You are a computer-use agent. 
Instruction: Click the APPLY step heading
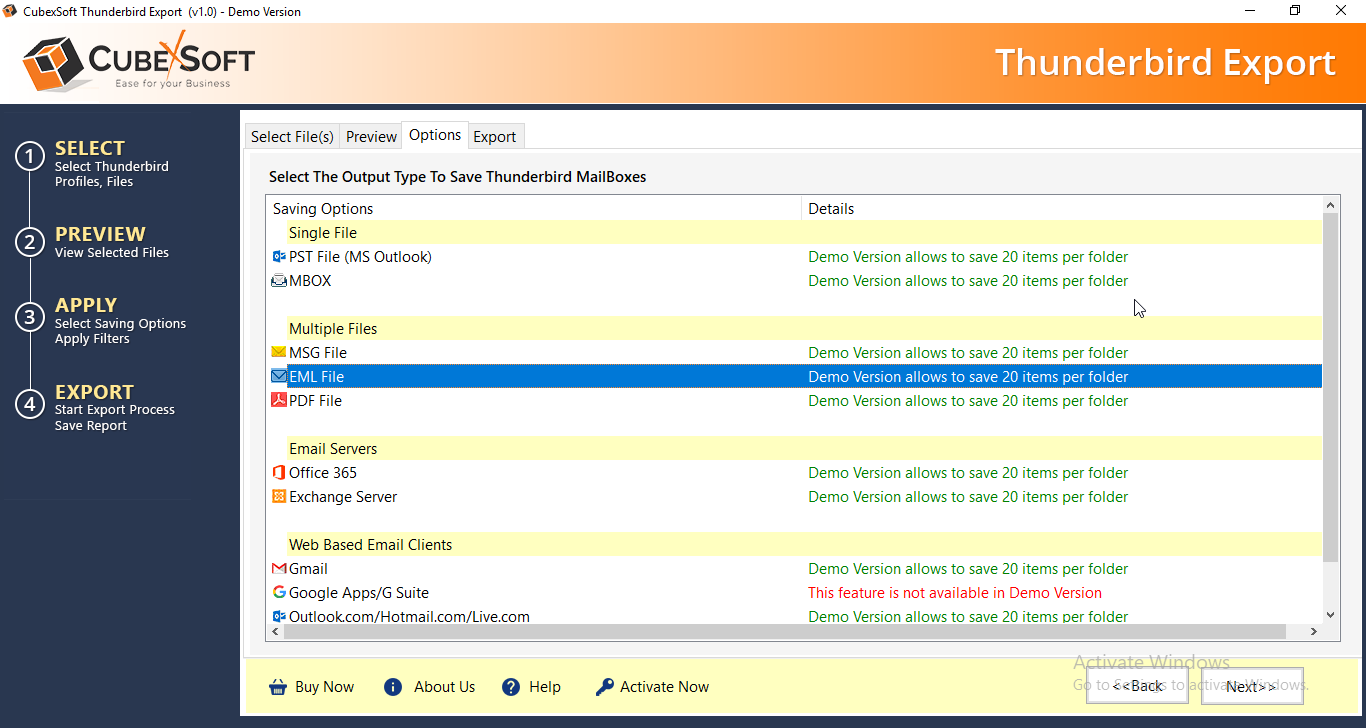(86, 305)
